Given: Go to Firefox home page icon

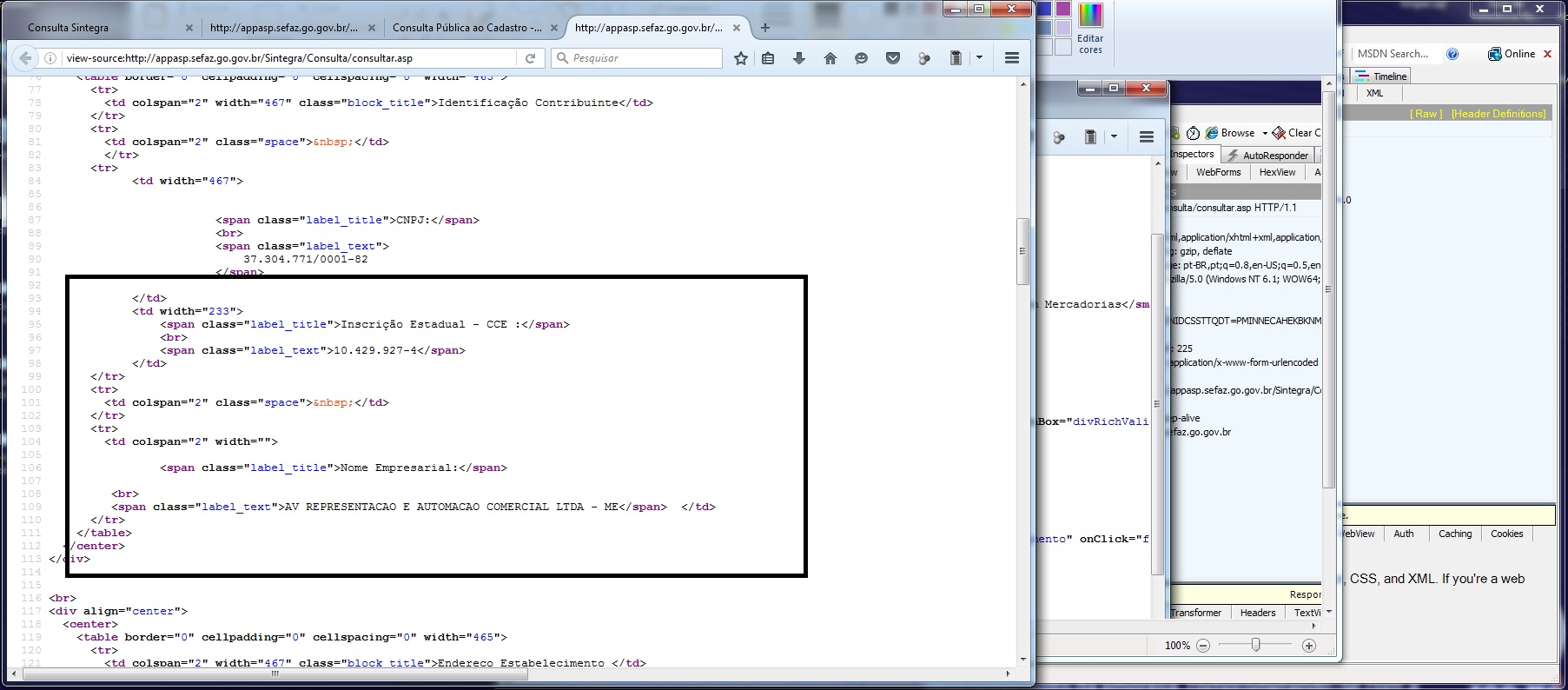Looking at the screenshot, I should coord(830,58).
